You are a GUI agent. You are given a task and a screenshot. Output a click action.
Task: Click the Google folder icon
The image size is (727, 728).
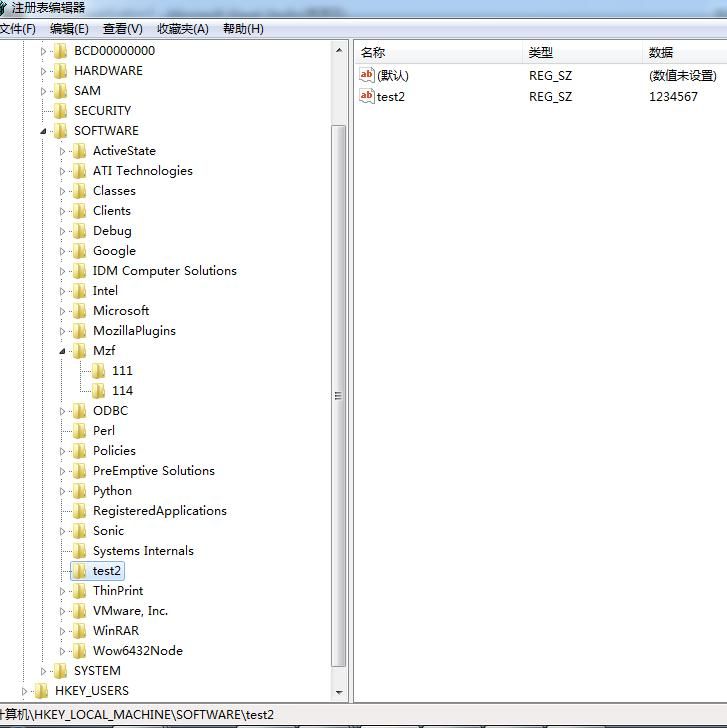pyautogui.click(x=80, y=251)
